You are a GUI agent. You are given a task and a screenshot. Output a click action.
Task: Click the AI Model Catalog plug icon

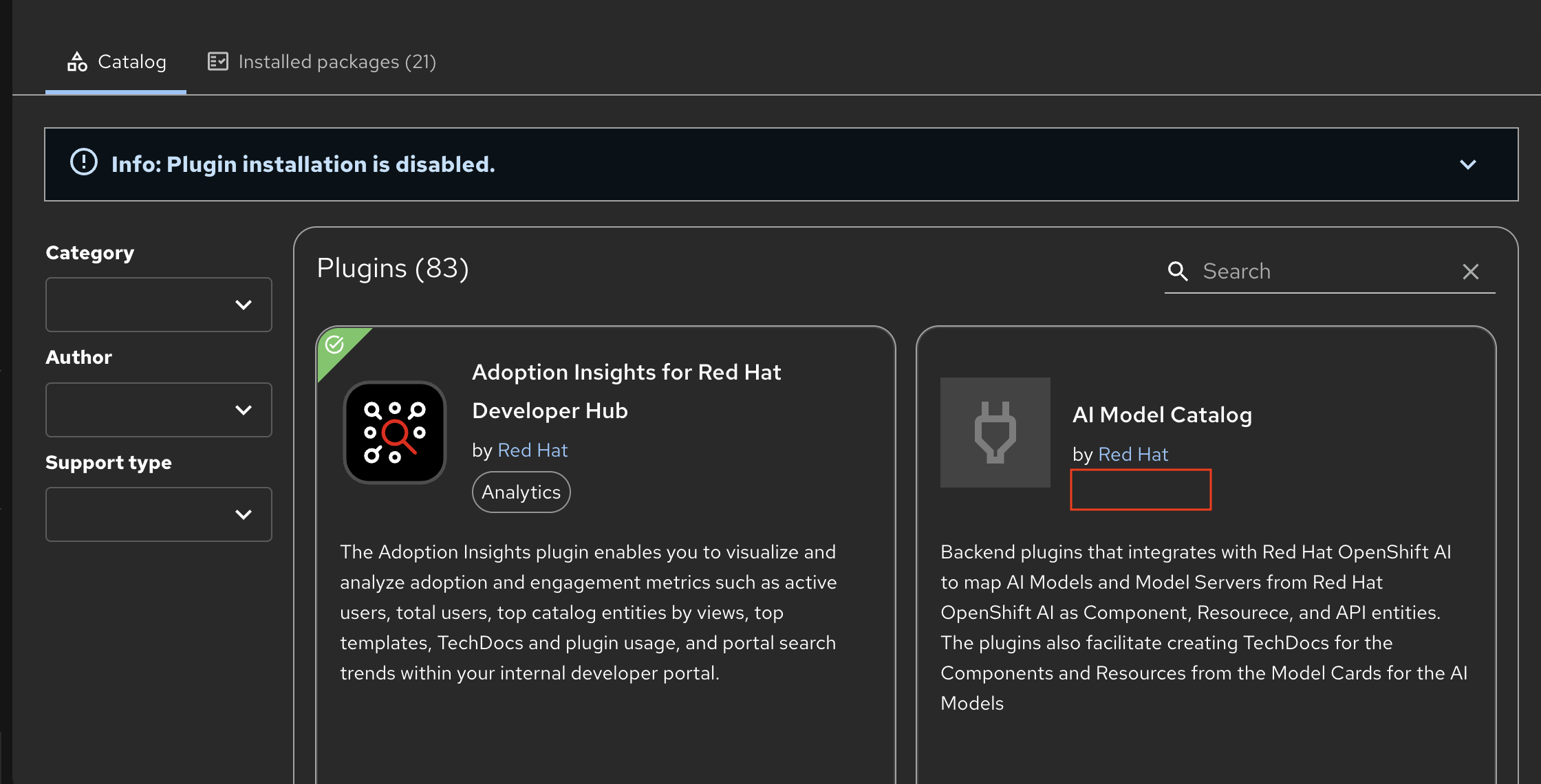pos(995,433)
